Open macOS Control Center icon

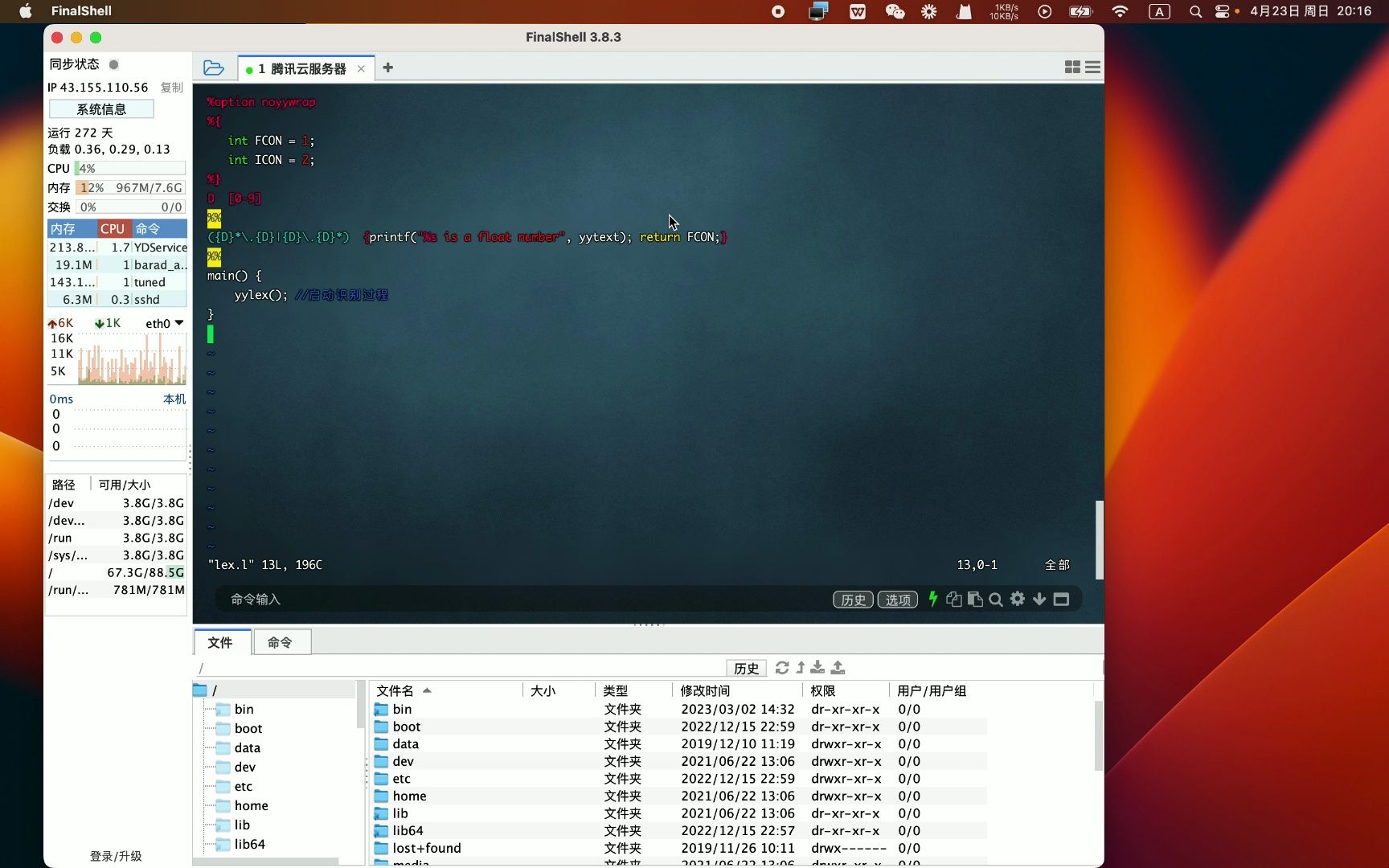click(1223, 11)
